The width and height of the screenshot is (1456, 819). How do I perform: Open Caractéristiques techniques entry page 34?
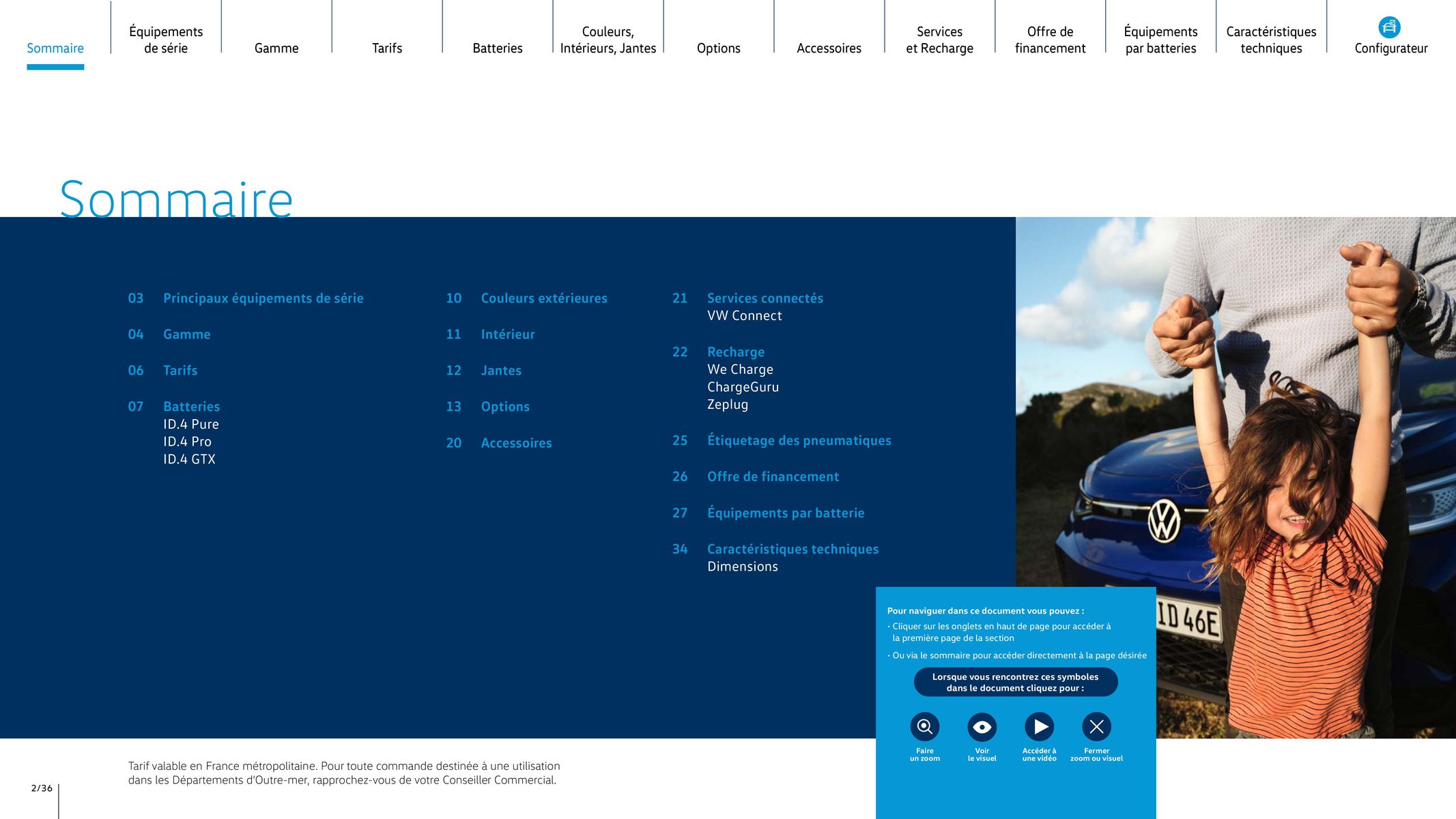click(793, 549)
